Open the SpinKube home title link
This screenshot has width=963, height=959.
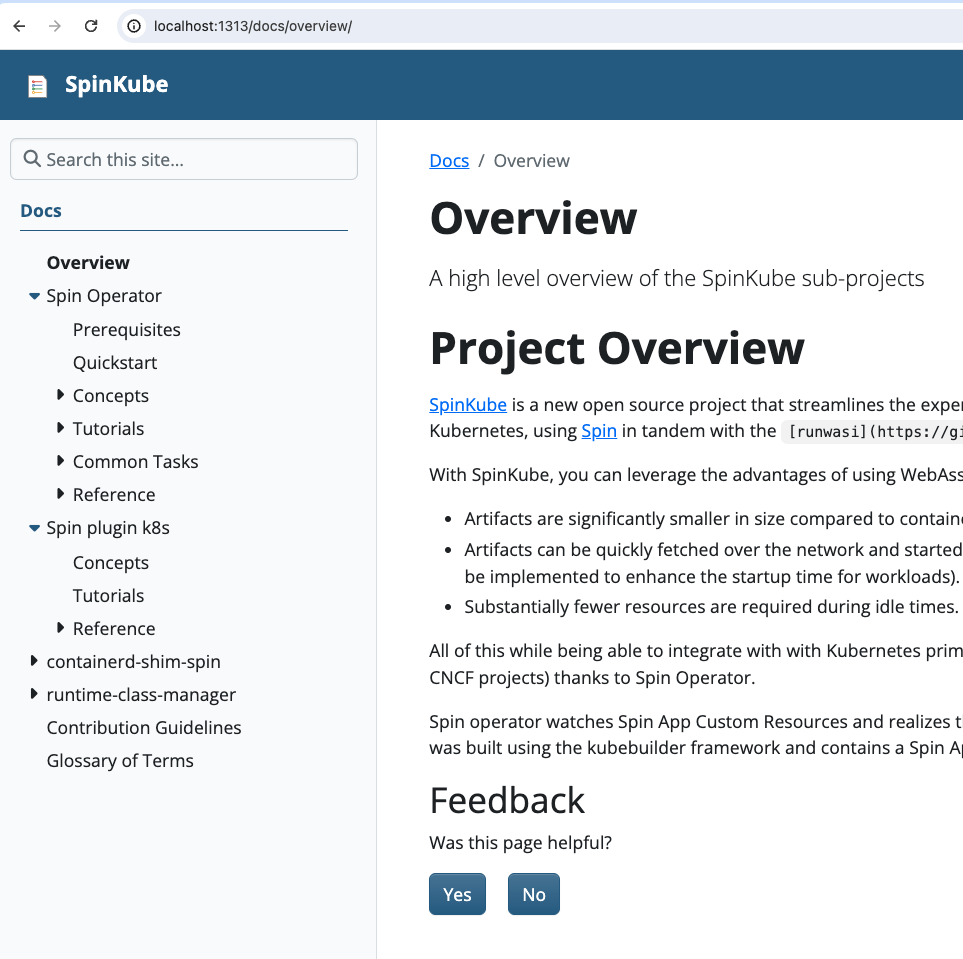[117, 84]
